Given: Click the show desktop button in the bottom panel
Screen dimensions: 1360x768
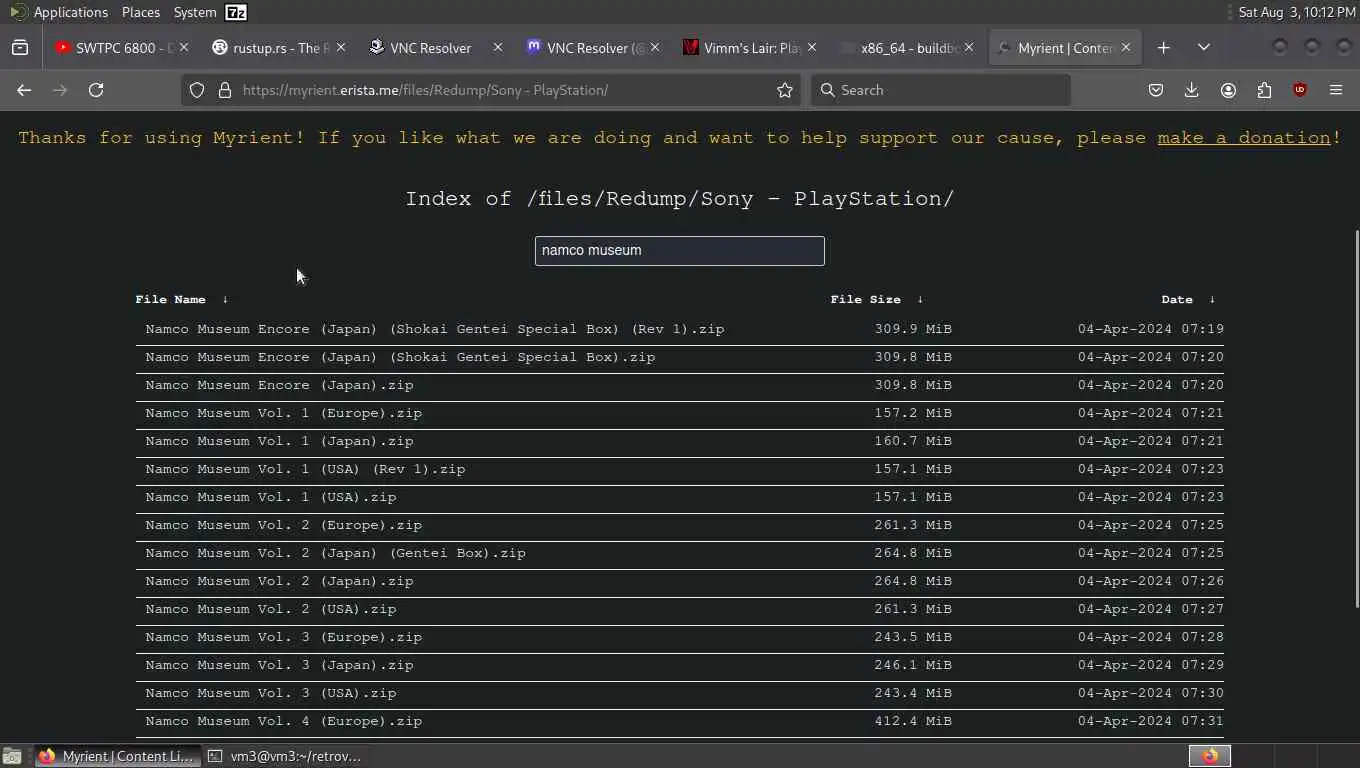Looking at the screenshot, I should 12,756.
